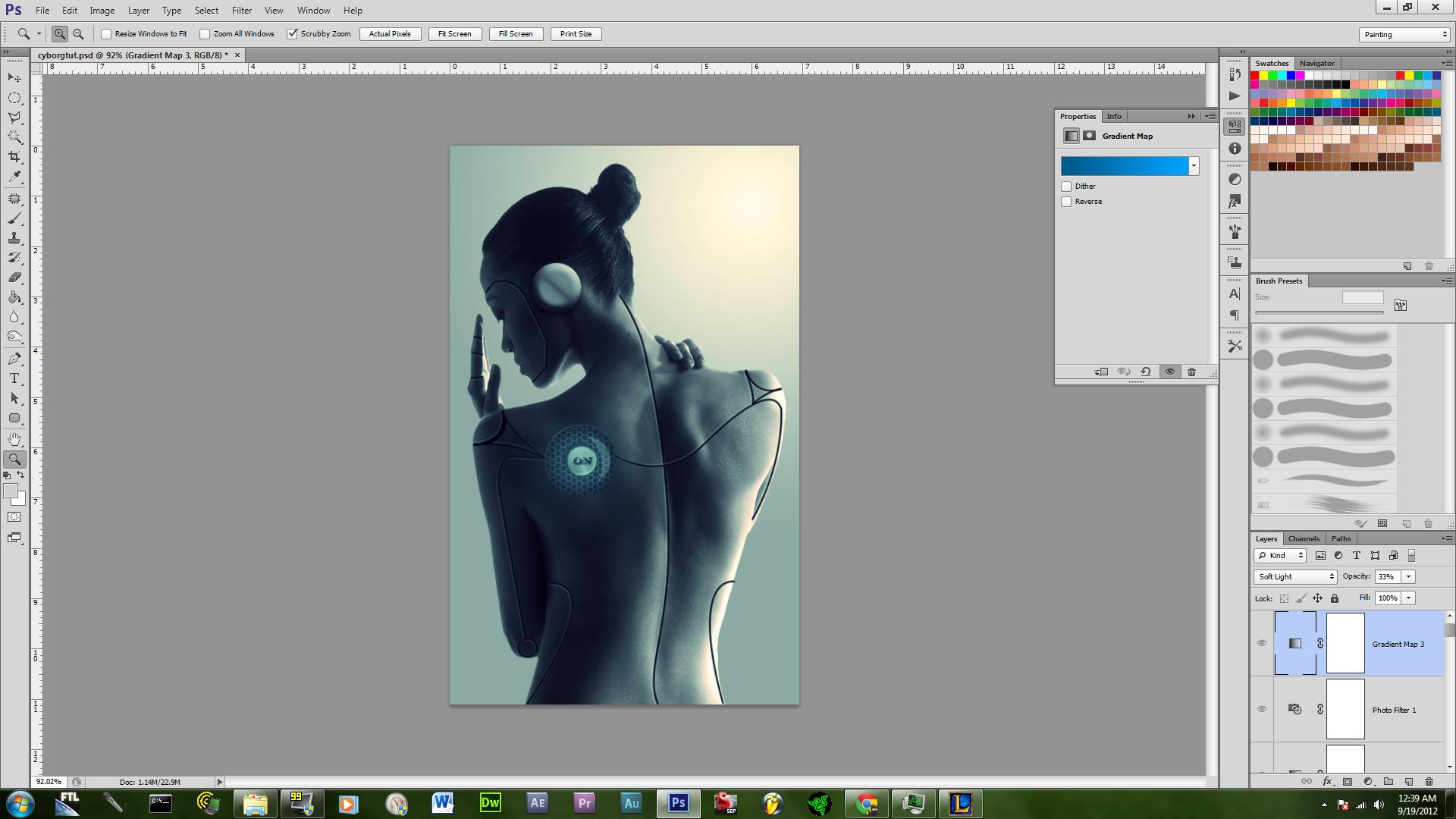Select the Brush tool
The width and height of the screenshot is (1456, 819).
click(14, 218)
